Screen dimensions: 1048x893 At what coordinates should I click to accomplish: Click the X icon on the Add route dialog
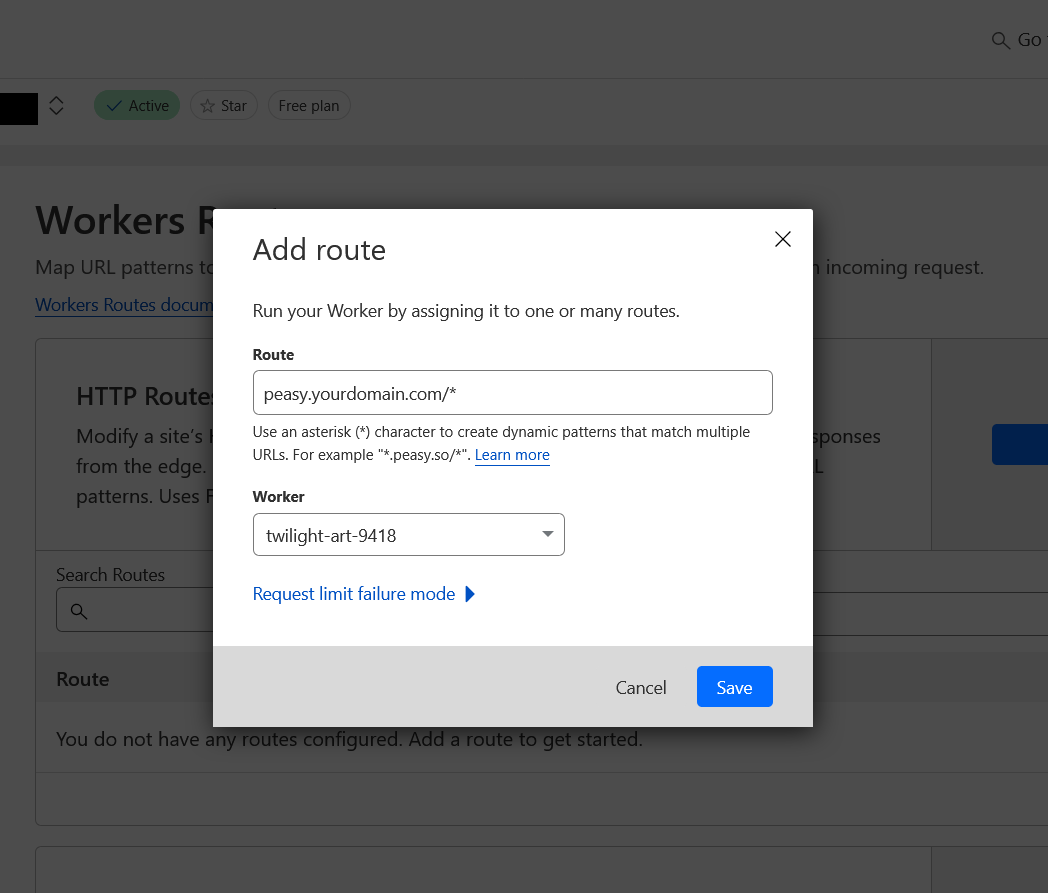tap(783, 239)
